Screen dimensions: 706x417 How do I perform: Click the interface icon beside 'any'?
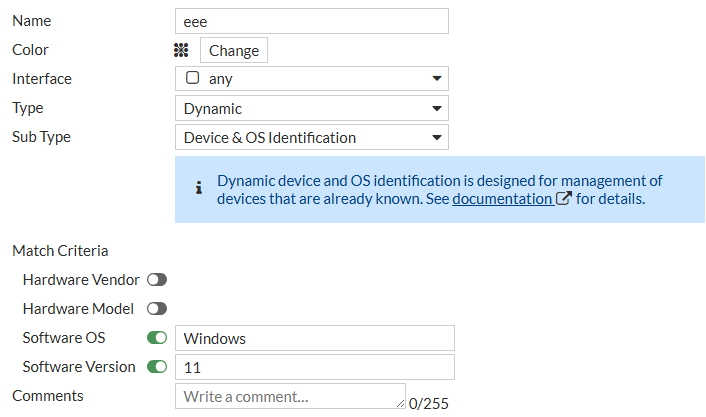(192, 78)
